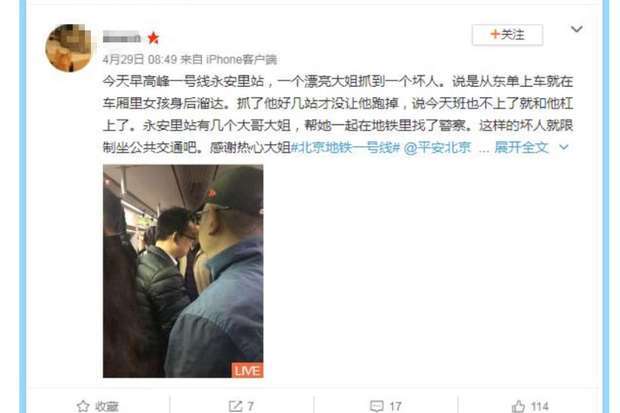This screenshot has height=413, width=620.
Task: Open the poster's round avatar
Action: tap(68, 48)
